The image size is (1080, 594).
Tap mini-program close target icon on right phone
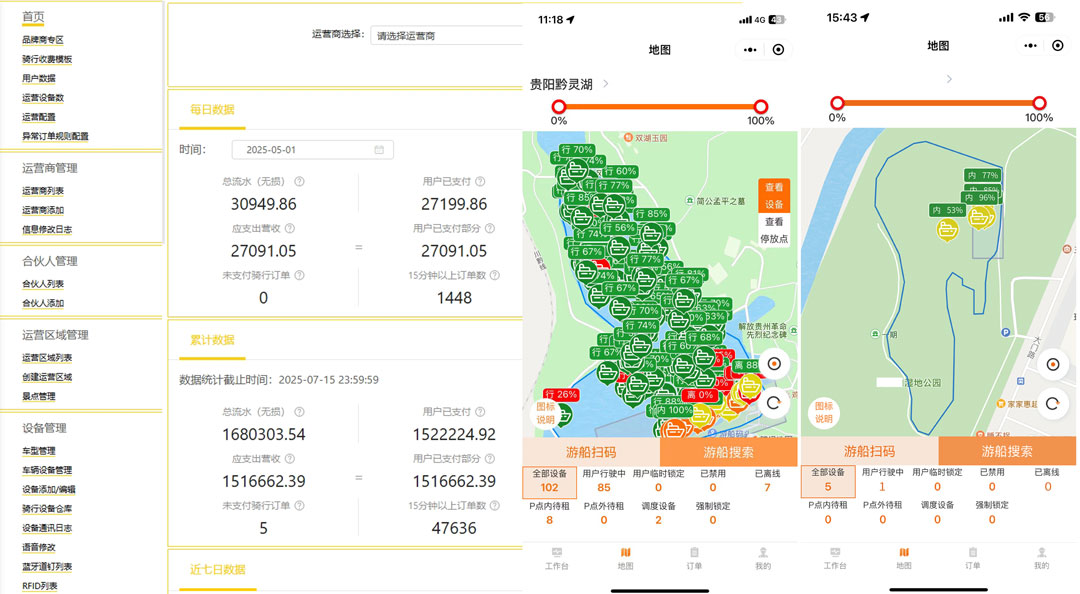pos(1058,45)
